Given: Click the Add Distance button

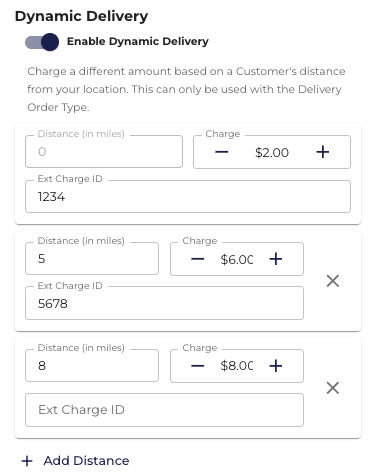Looking at the screenshot, I should 75,461.
